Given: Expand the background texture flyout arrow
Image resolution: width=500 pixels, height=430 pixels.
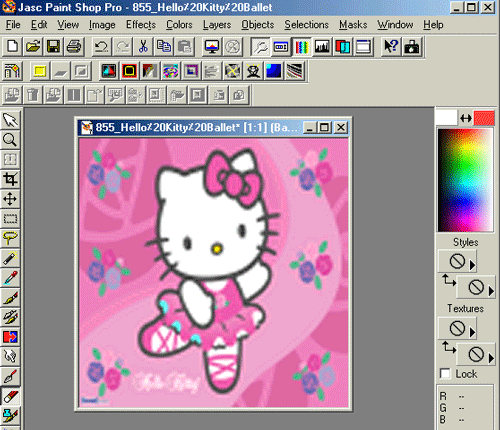Looking at the screenshot, I should tap(491, 358).
